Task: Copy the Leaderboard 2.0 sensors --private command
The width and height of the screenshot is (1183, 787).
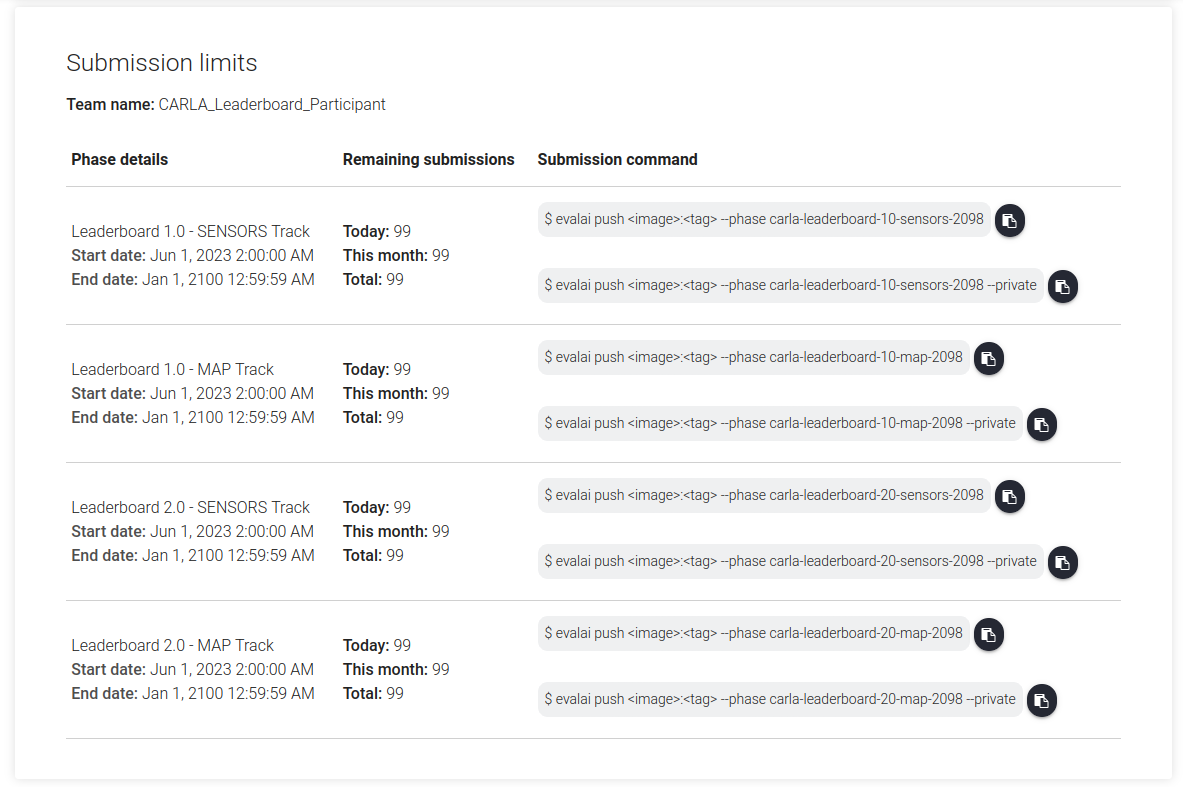Action: point(1062,563)
